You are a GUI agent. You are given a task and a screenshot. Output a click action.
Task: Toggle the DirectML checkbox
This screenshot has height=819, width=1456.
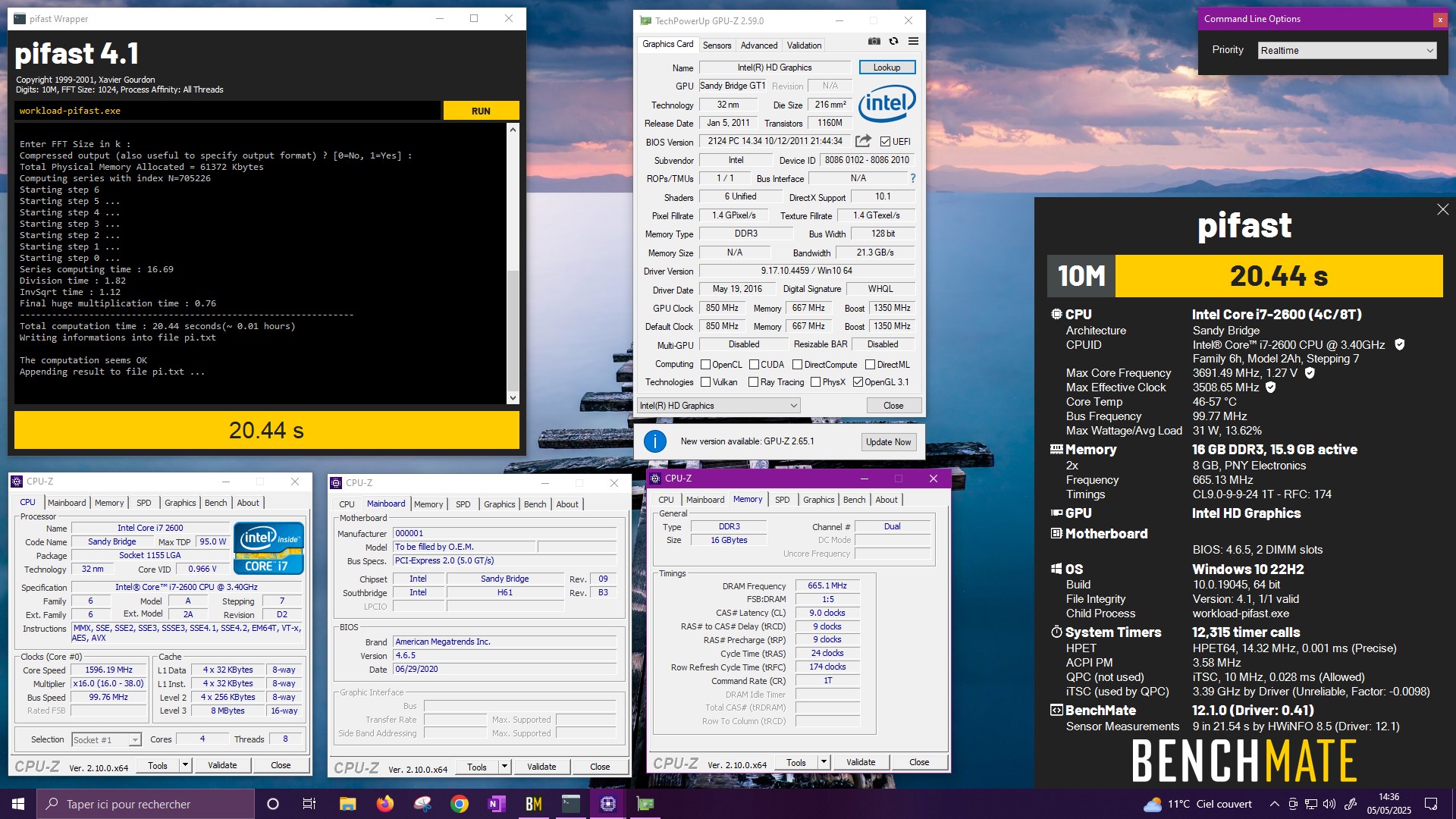[870, 365]
